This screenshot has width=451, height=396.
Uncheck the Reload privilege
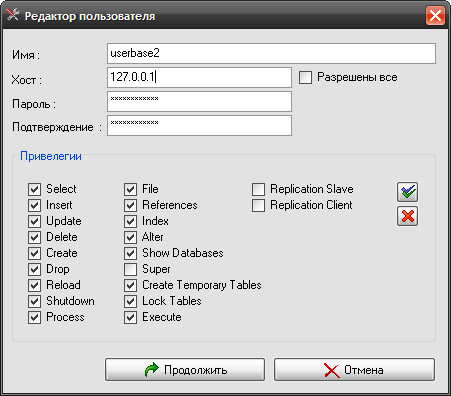click(34, 285)
